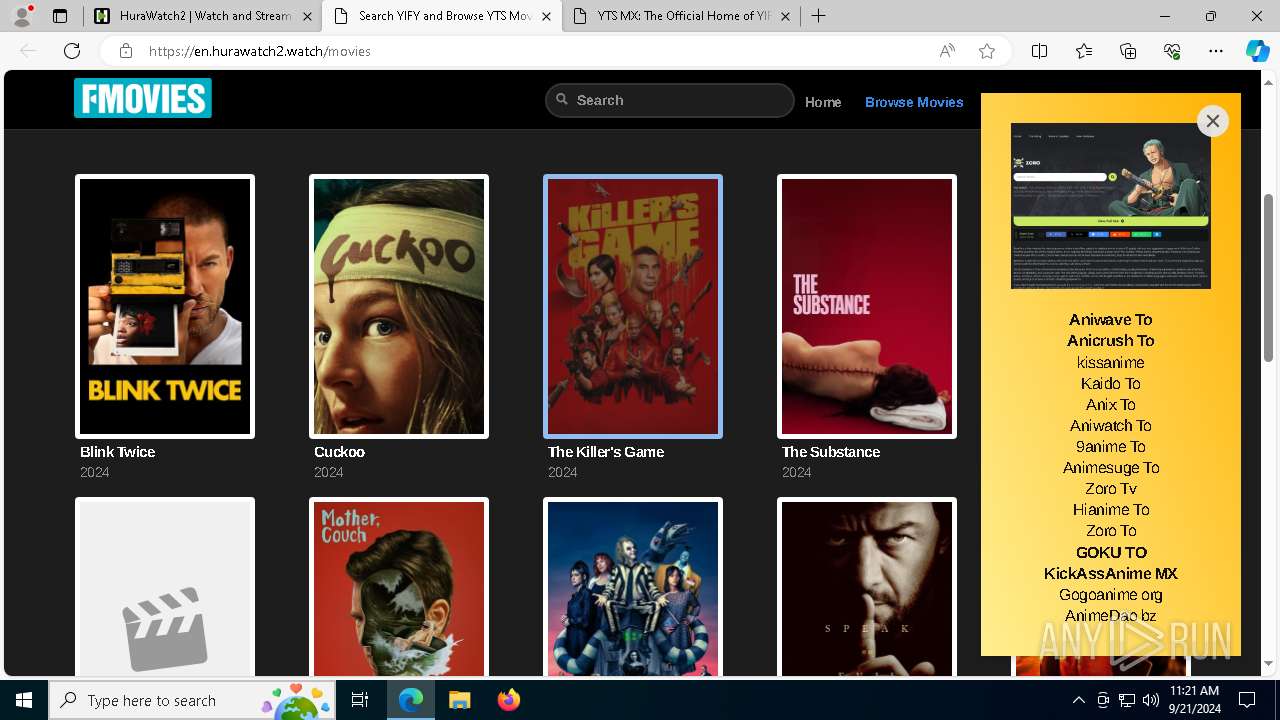
Task: Click the browser Back arrow
Action: click(x=28, y=51)
